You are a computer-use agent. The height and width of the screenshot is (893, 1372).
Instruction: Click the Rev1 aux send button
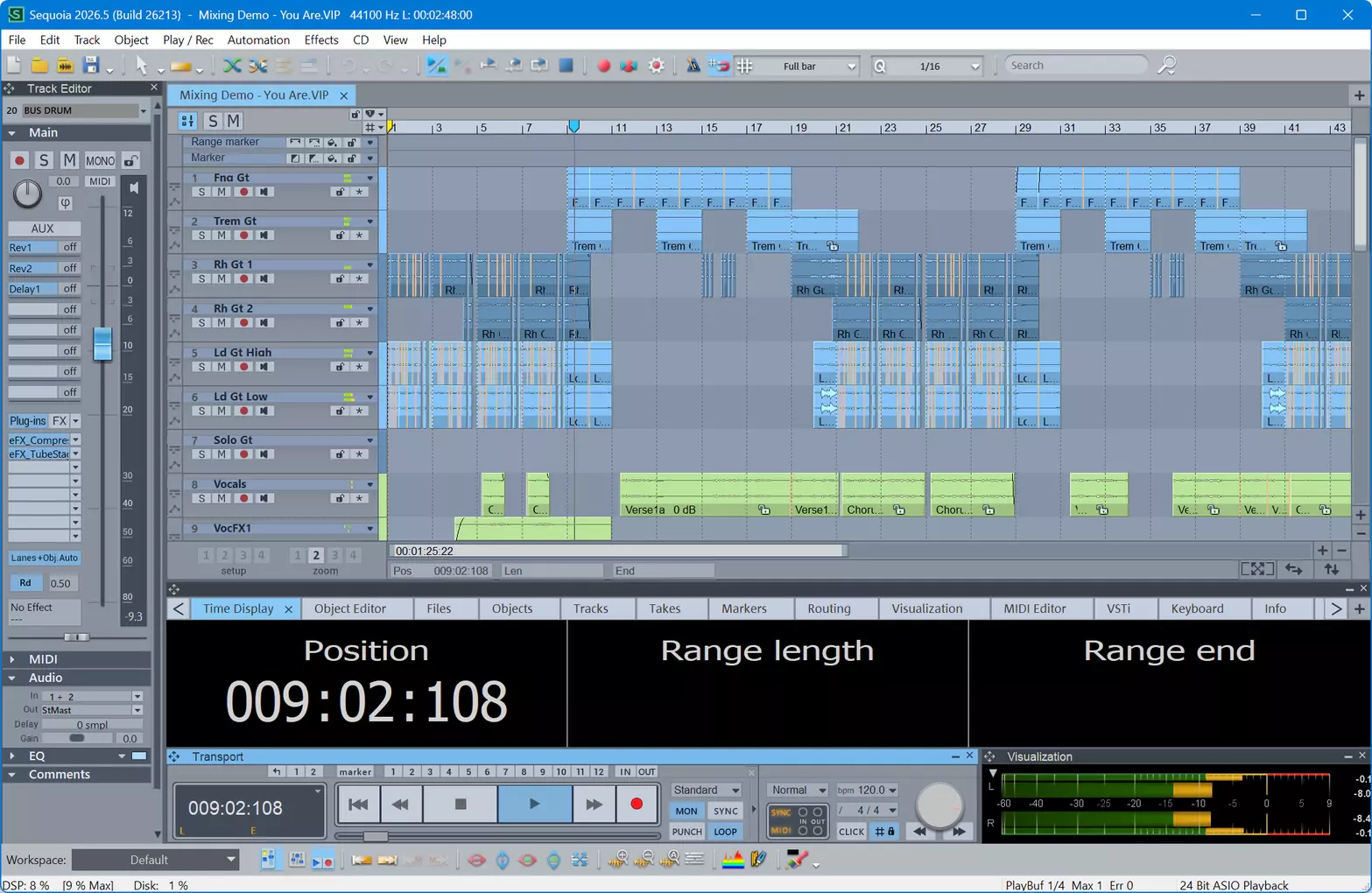pos(32,248)
